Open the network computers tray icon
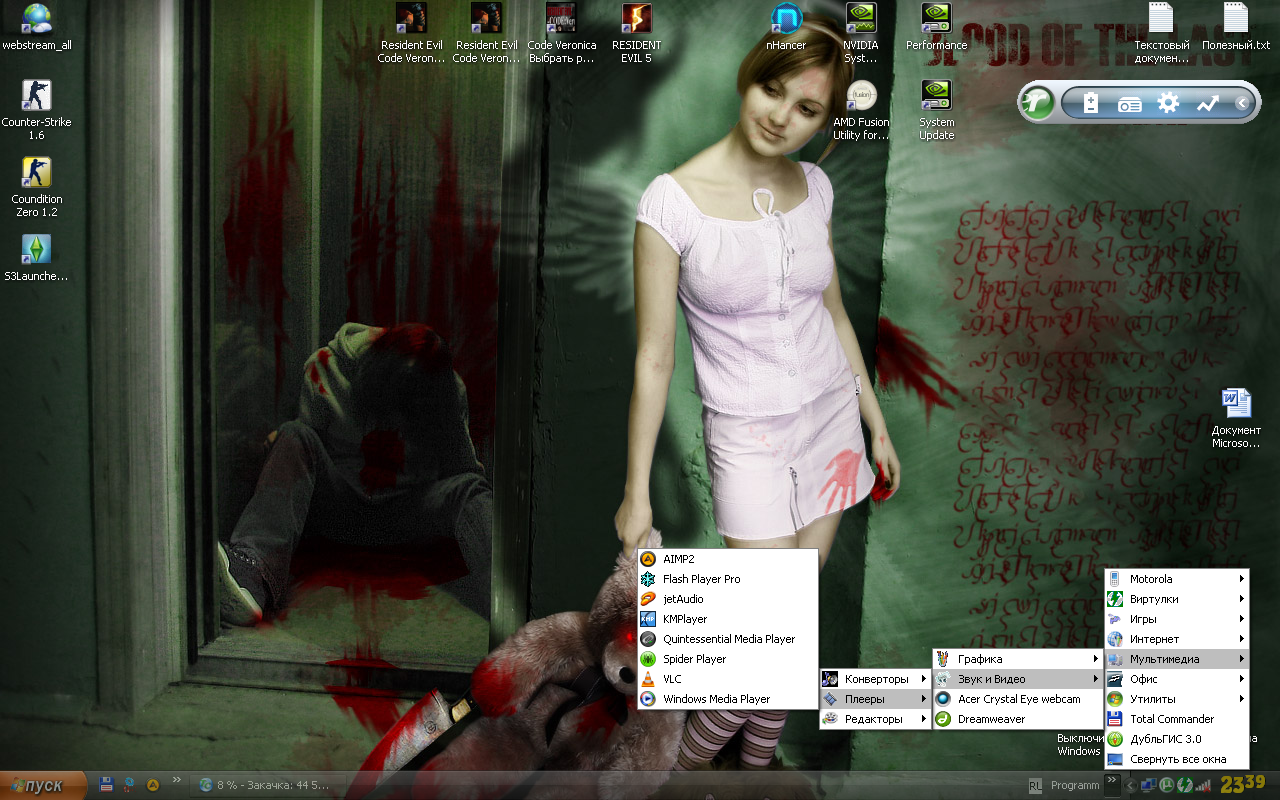This screenshot has width=1280, height=800. click(1149, 785)
